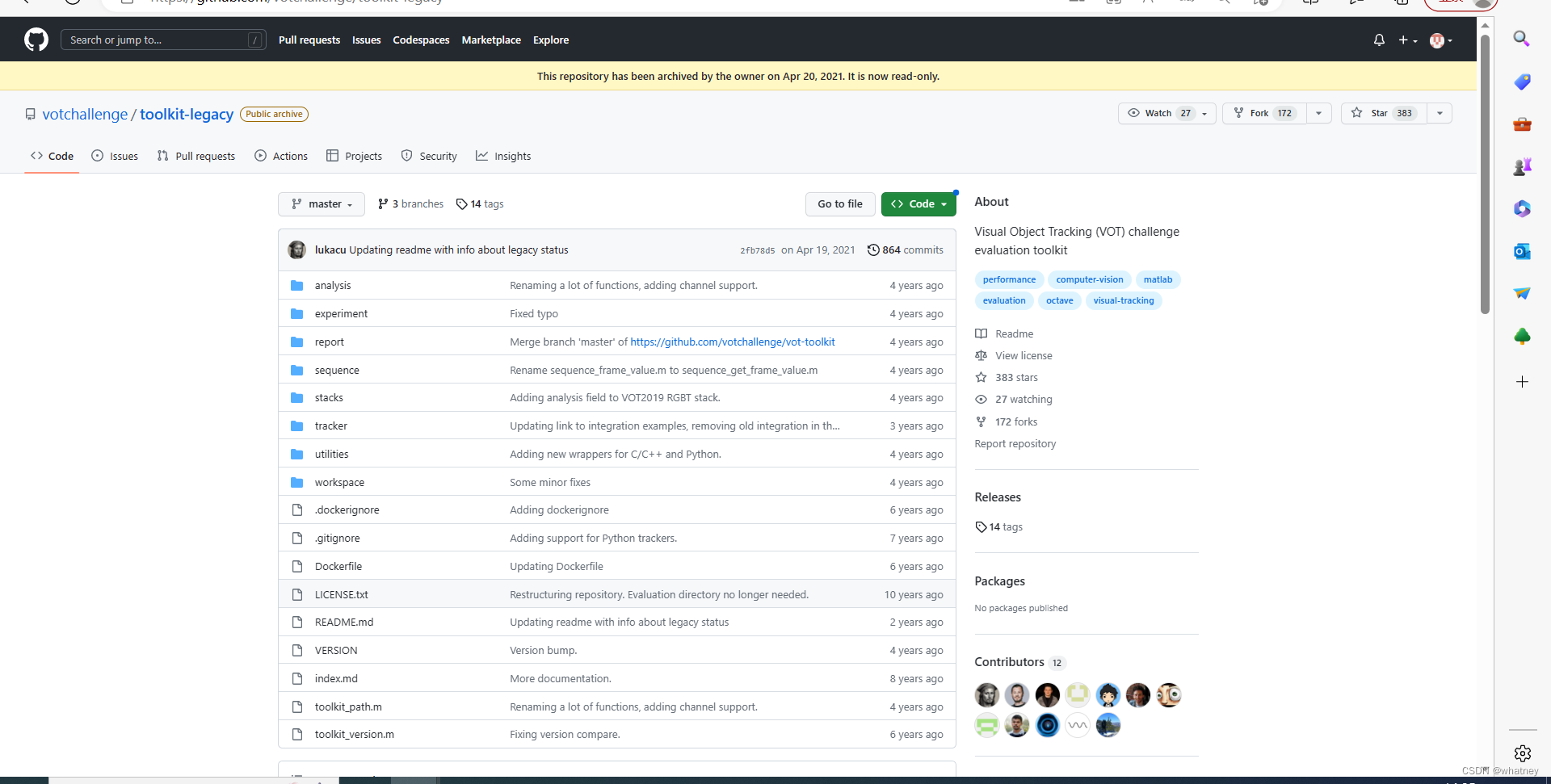Select the matlab topic tag
This screenshot has width=1551, height=784.
[1158, 279]
